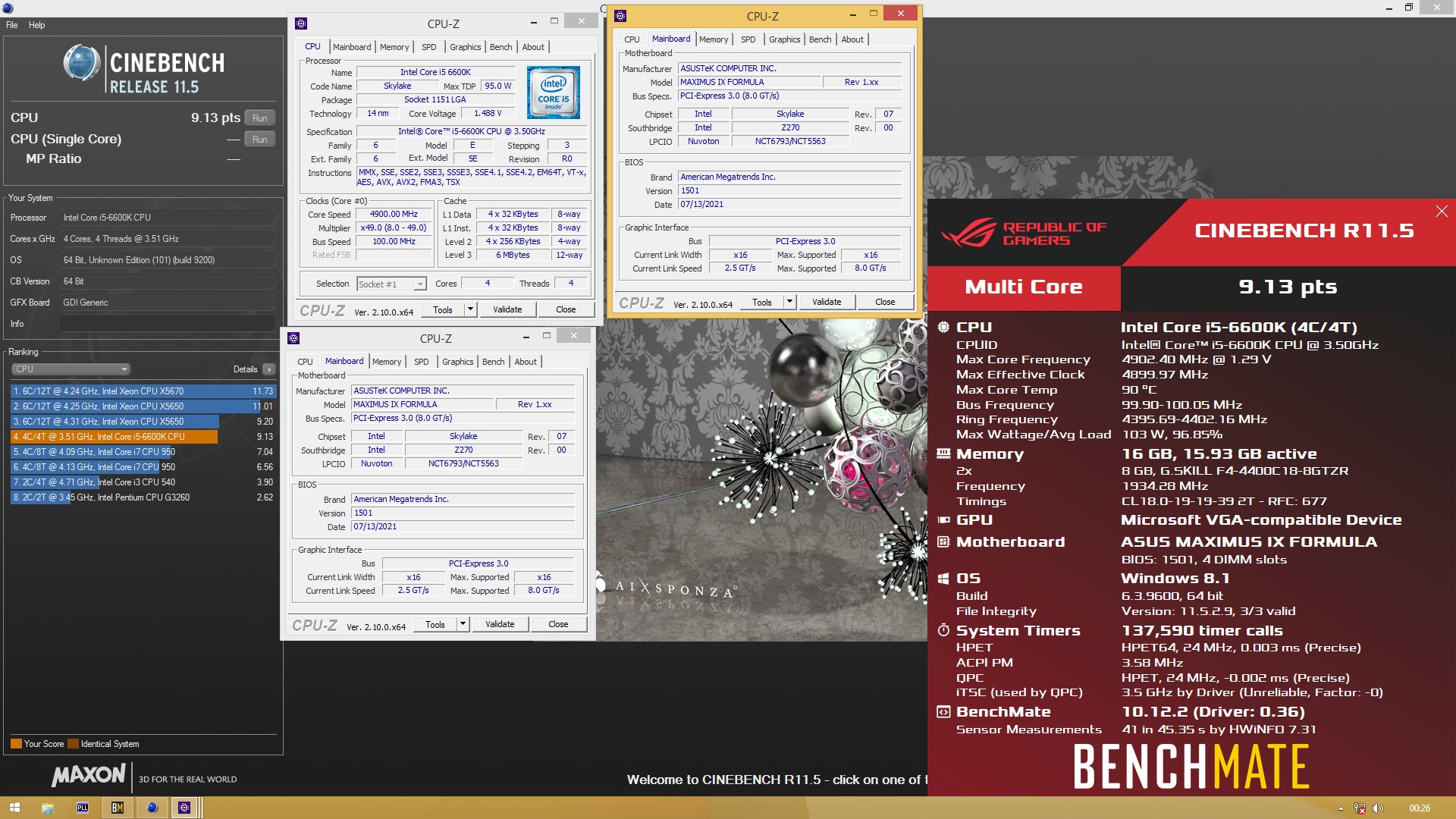Select ranking row 7 Core i3 540
Screen dimensions: 1456x819
coord(143,482)
